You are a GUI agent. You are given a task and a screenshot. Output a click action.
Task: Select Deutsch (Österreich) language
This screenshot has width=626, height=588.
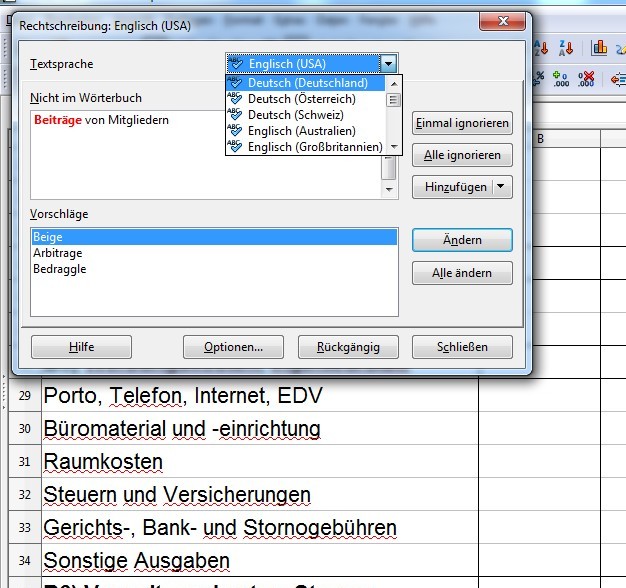pyautogui.click(x=305, y=99)
